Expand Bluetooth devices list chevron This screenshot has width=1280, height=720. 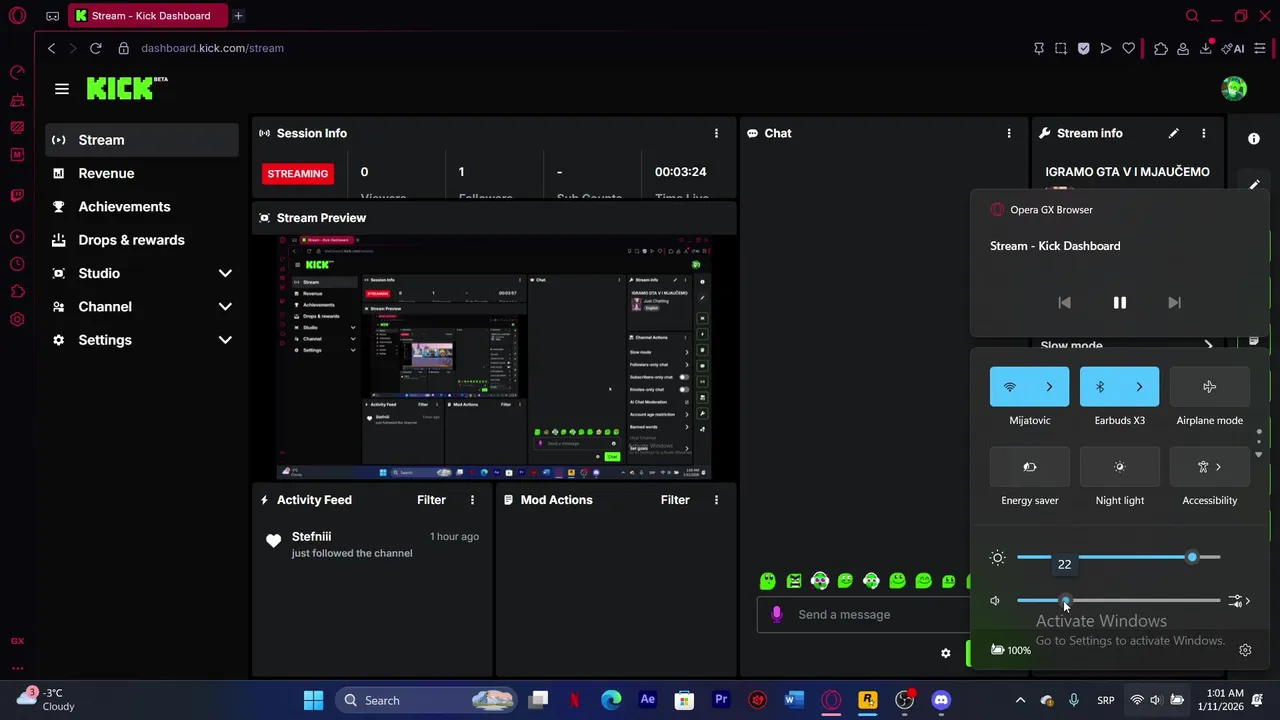pos(1139,387)
